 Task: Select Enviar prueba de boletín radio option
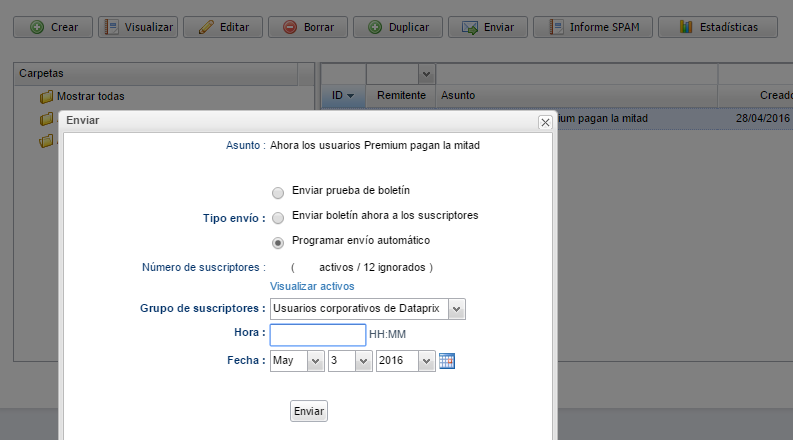(x=278, y=193)
